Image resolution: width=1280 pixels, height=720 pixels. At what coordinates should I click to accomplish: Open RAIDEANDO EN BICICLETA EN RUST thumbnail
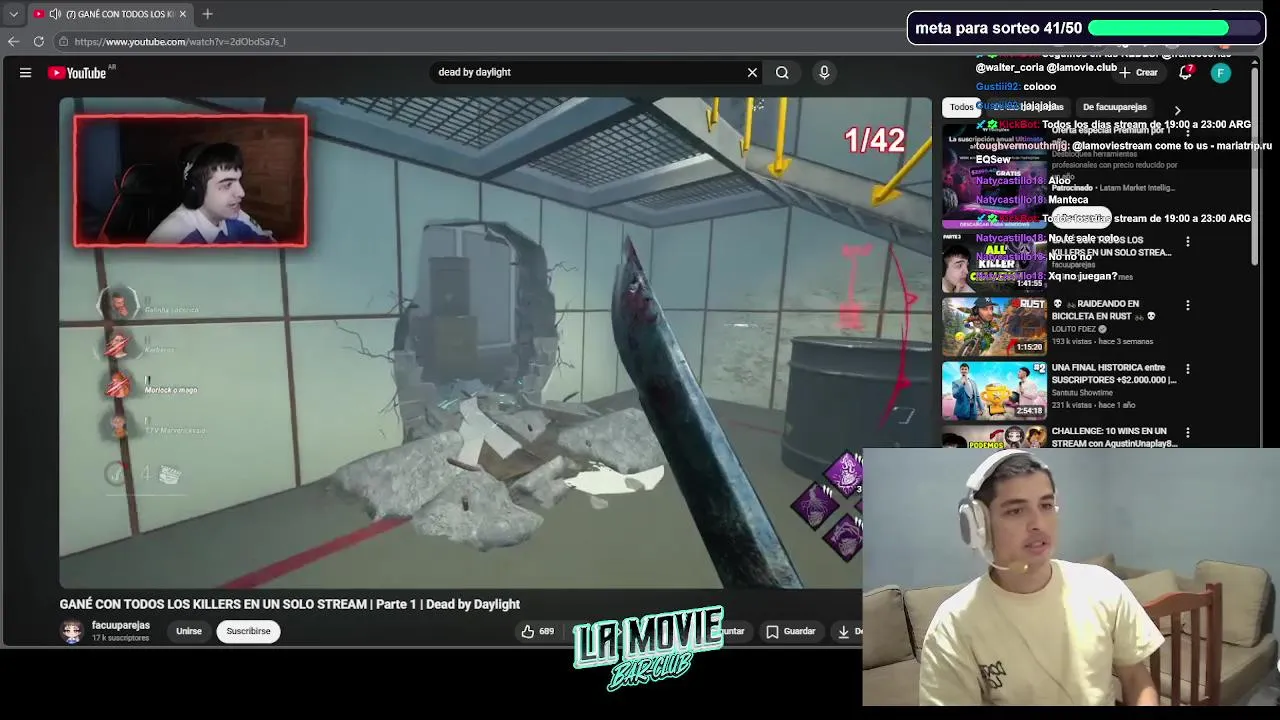pos(994,326)
